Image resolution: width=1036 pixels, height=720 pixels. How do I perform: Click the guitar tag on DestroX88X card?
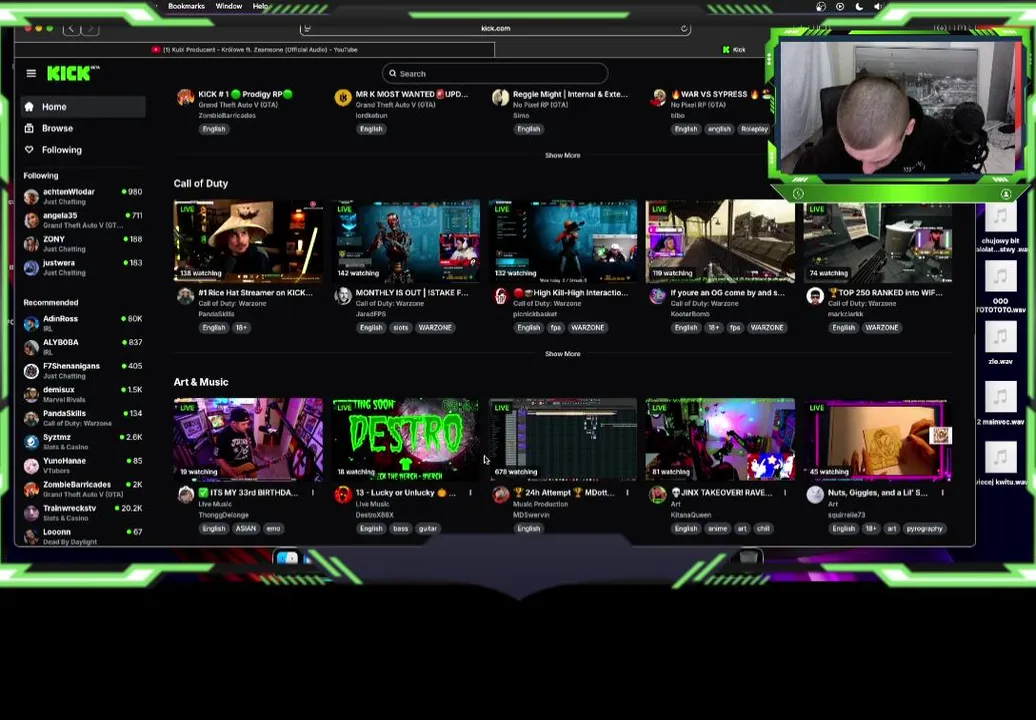[x=427, y=528]
